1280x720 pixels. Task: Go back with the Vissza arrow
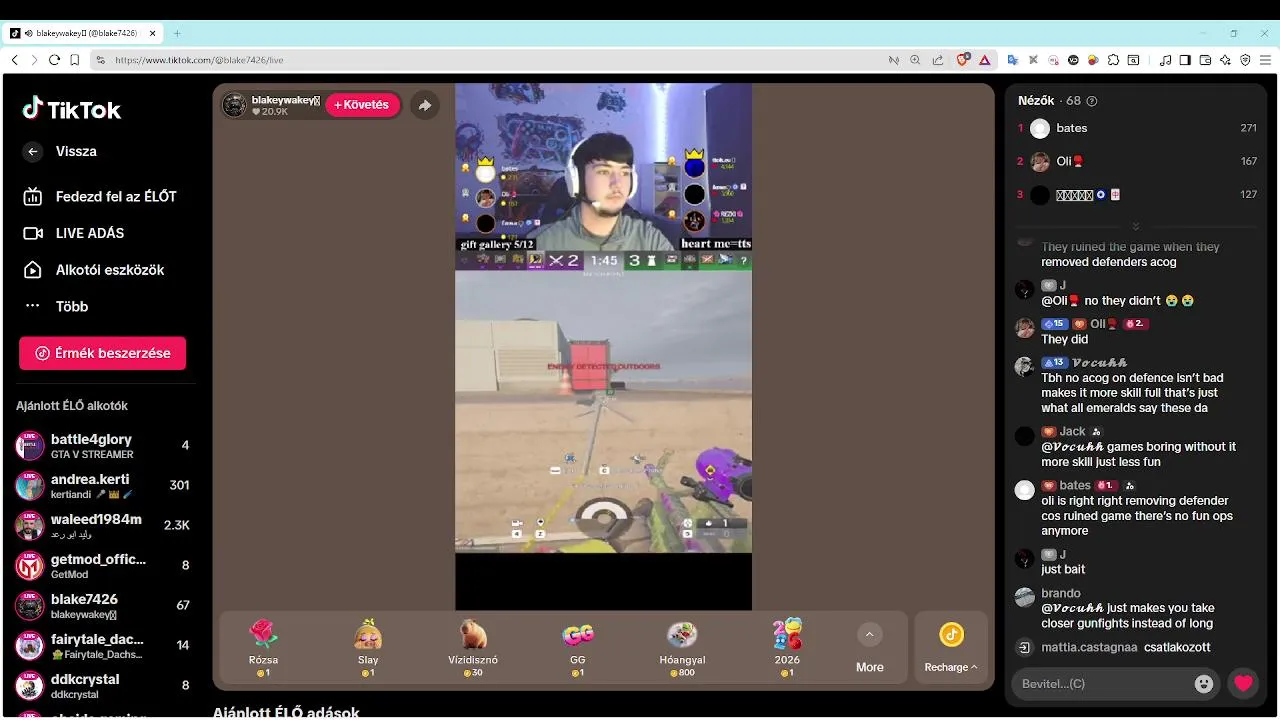[33, 151]
